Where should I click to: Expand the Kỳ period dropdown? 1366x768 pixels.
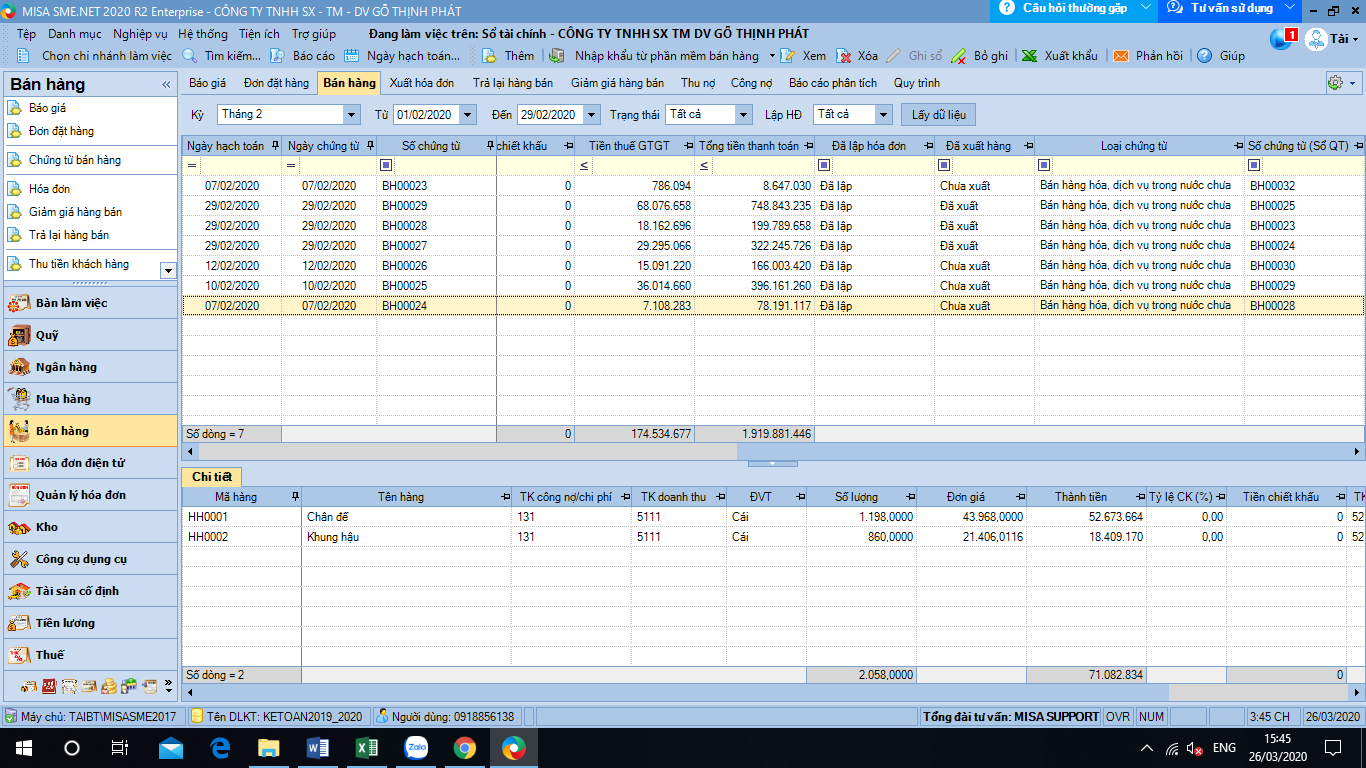[350, 115]
